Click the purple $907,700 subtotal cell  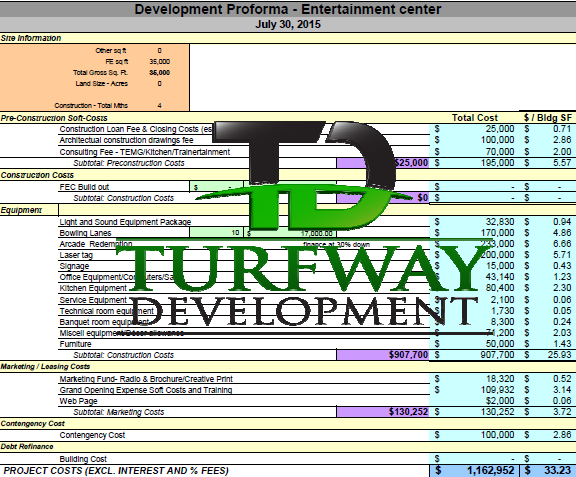tap(382, 355)
